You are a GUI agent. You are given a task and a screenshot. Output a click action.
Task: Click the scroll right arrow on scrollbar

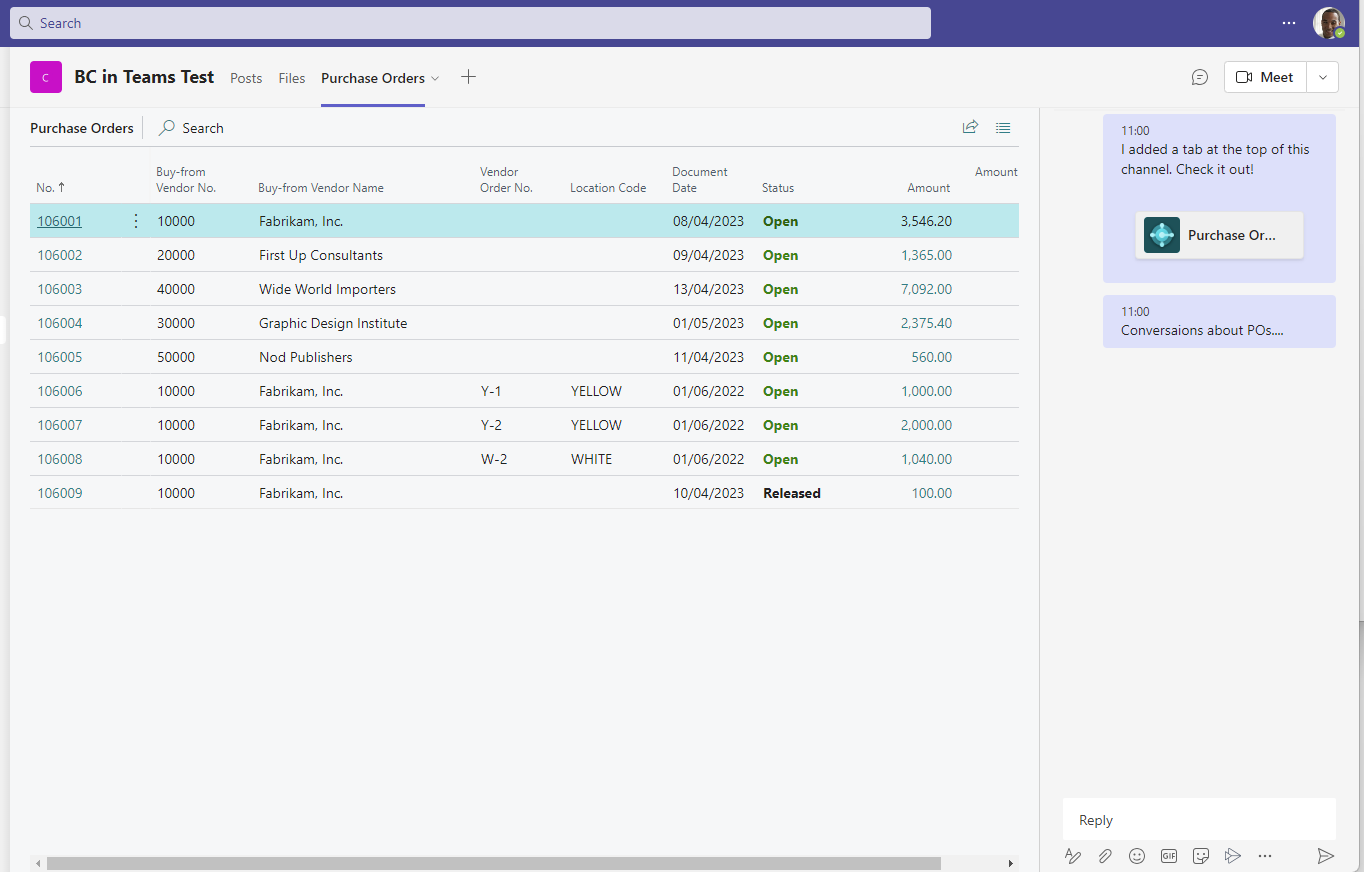(x=1011, y=863)
